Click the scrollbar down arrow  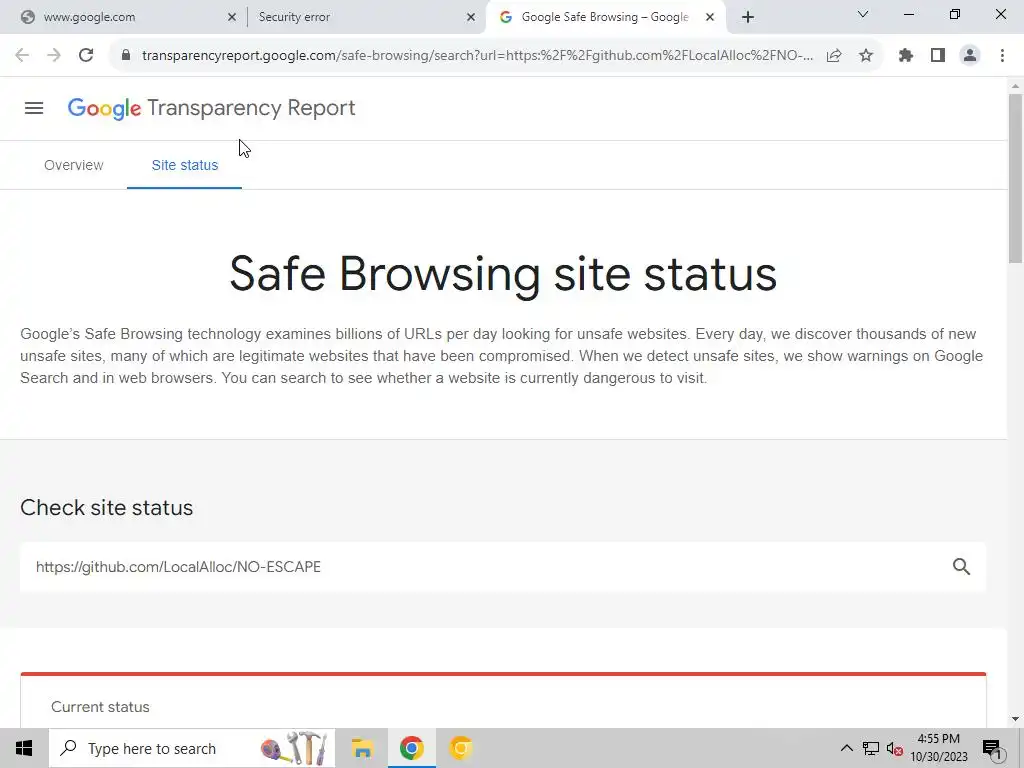coord(1015,719)
